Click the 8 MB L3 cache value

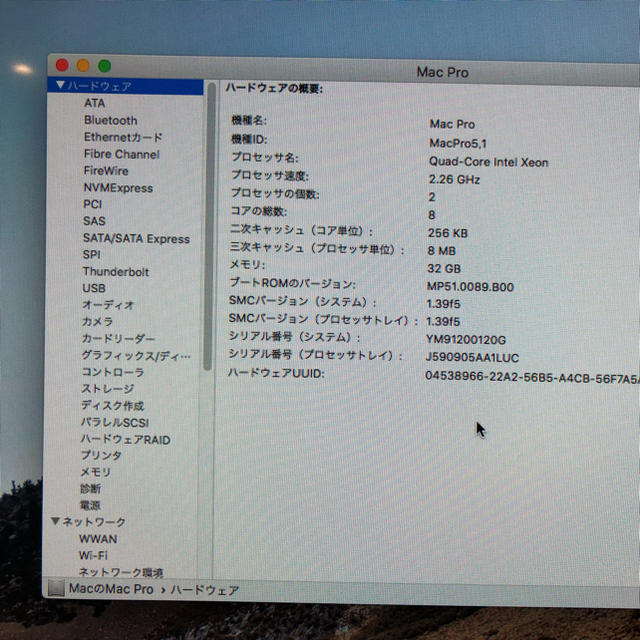click(441, 251)
